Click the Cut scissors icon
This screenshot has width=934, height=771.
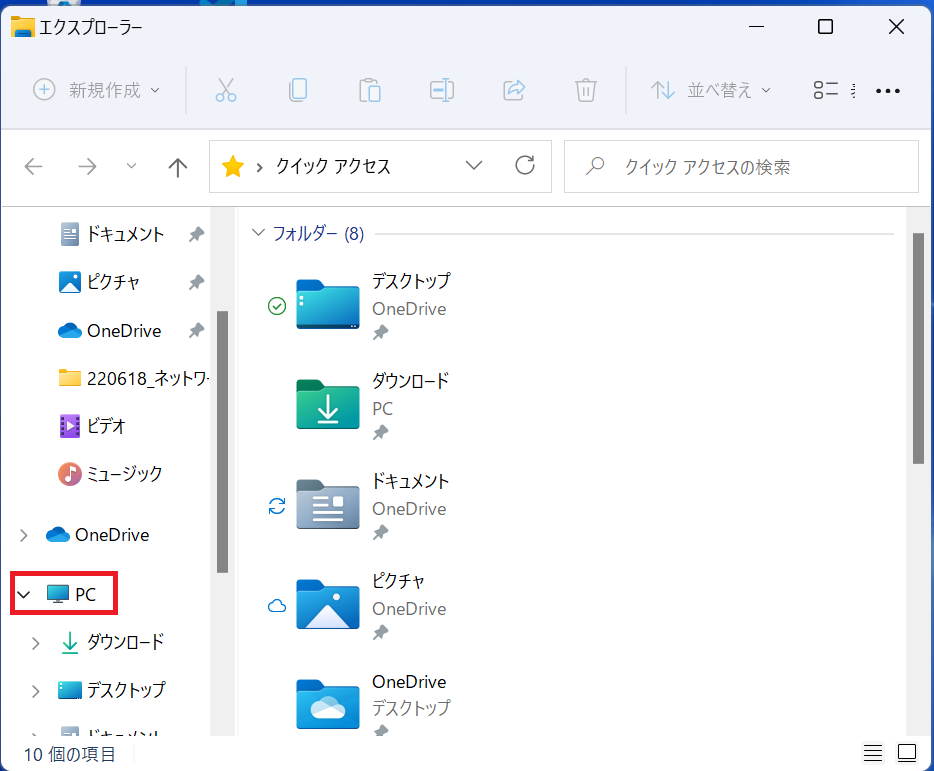click(226, 90)
